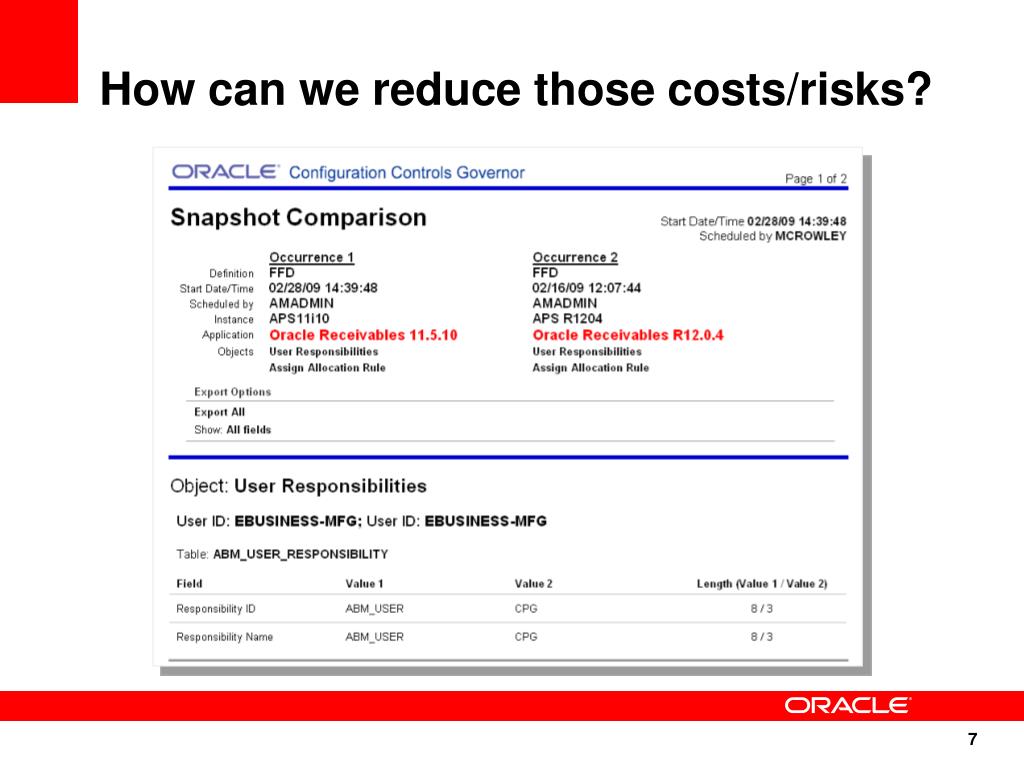Click the slide title 'How can we reduce those costs/risks?'
The width and height of the screenshot is (1024, 768).
point(515,89)
